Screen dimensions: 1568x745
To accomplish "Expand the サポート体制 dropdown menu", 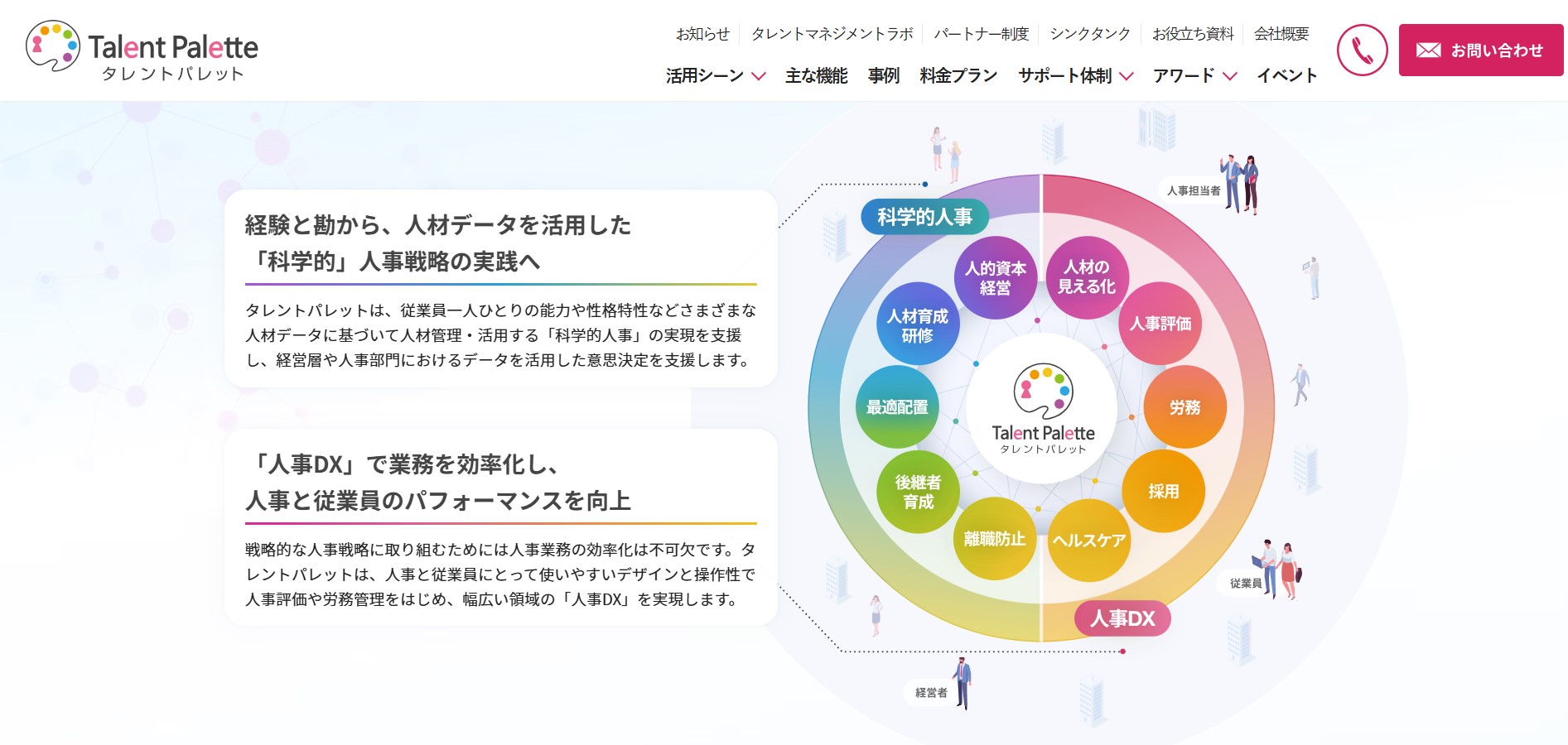I will (1075, 75).
